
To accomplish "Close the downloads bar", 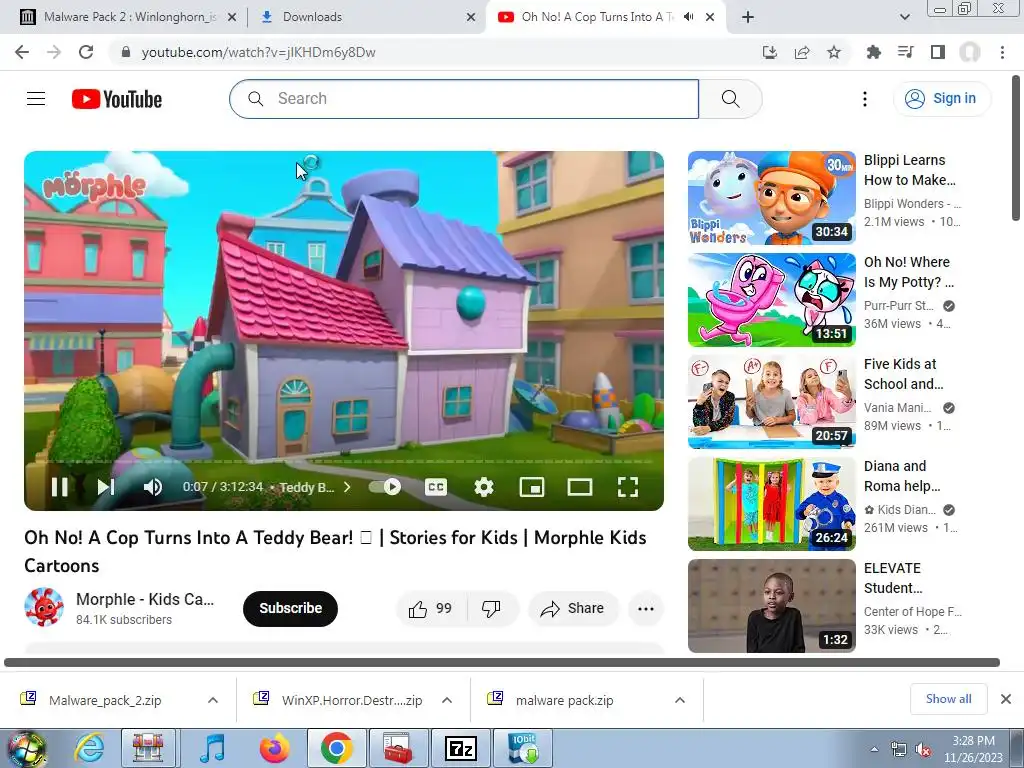I will pos(1006,699).
